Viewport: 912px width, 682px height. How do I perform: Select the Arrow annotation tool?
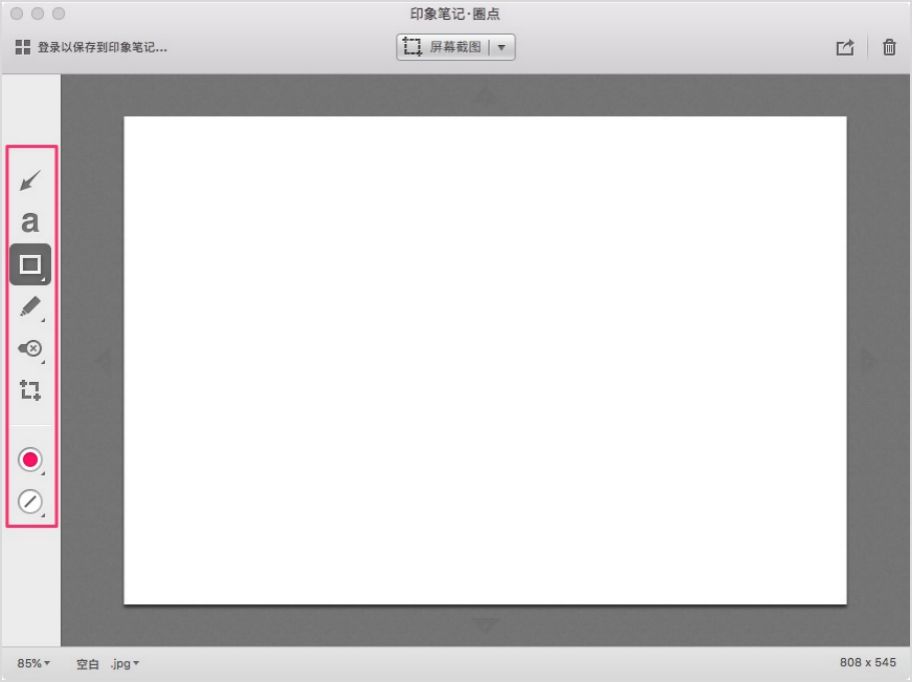coord(30,180)
